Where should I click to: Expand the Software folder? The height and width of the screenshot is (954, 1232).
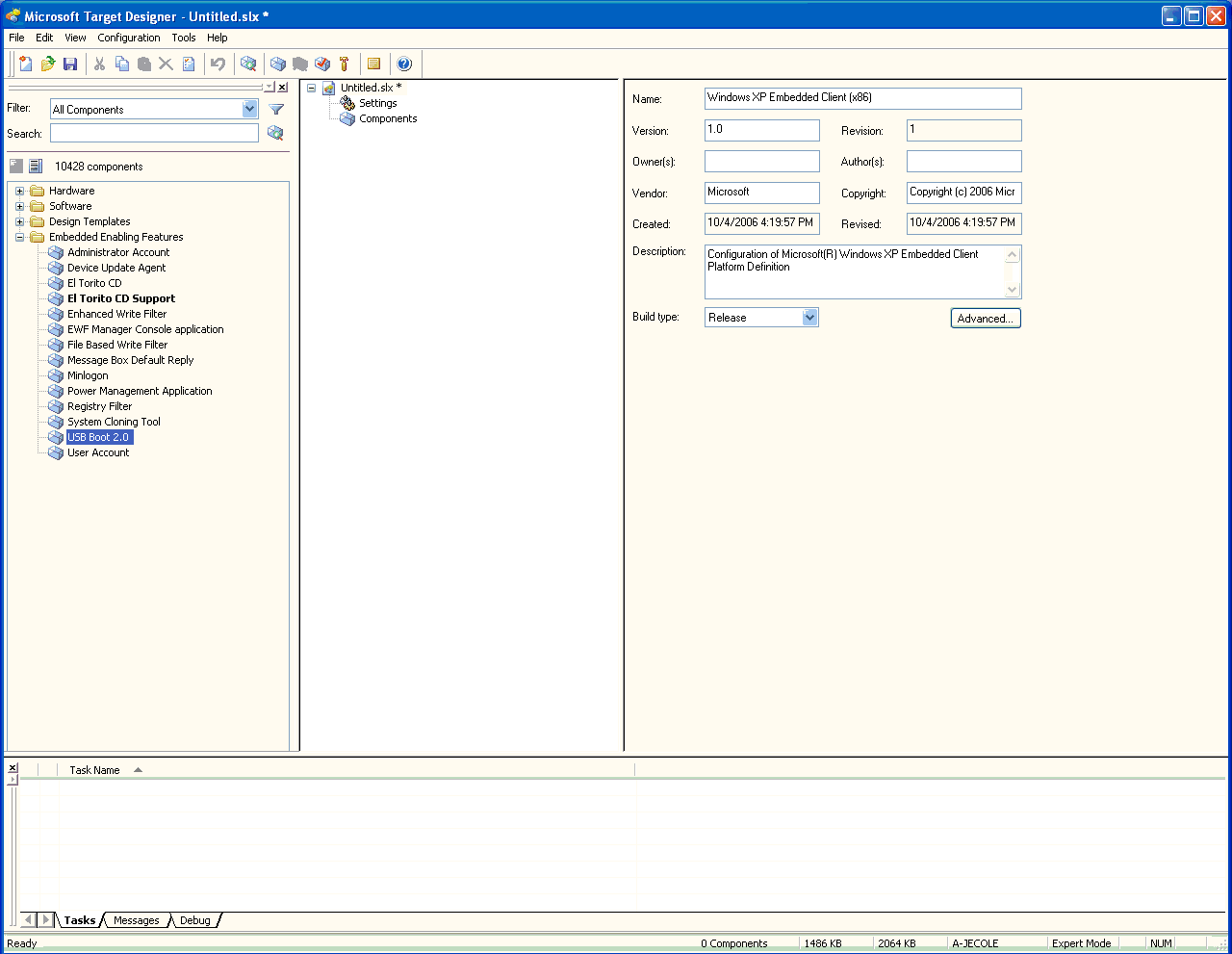19,206
